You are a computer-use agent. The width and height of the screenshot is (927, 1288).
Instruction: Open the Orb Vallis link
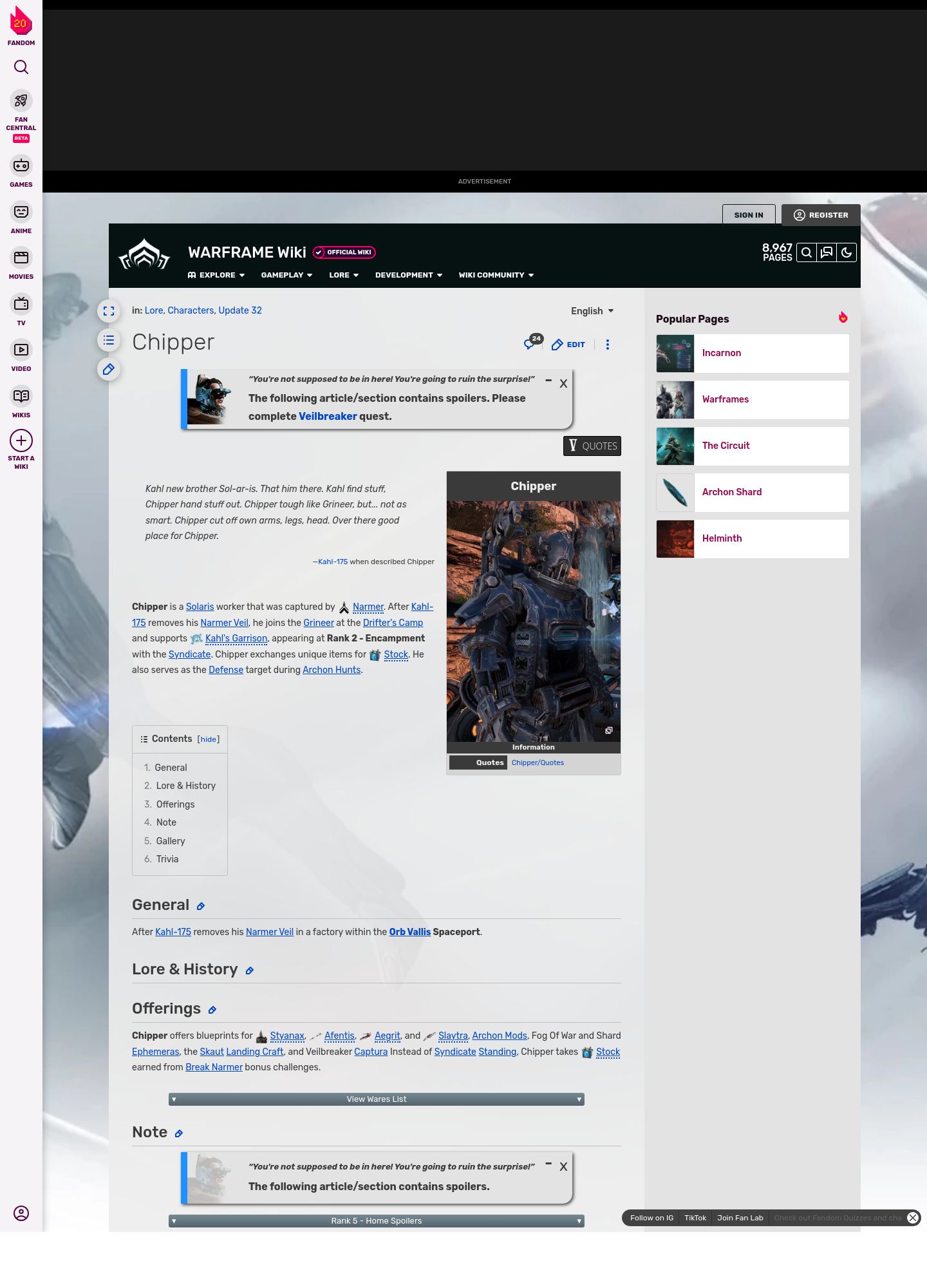(410, 932)
